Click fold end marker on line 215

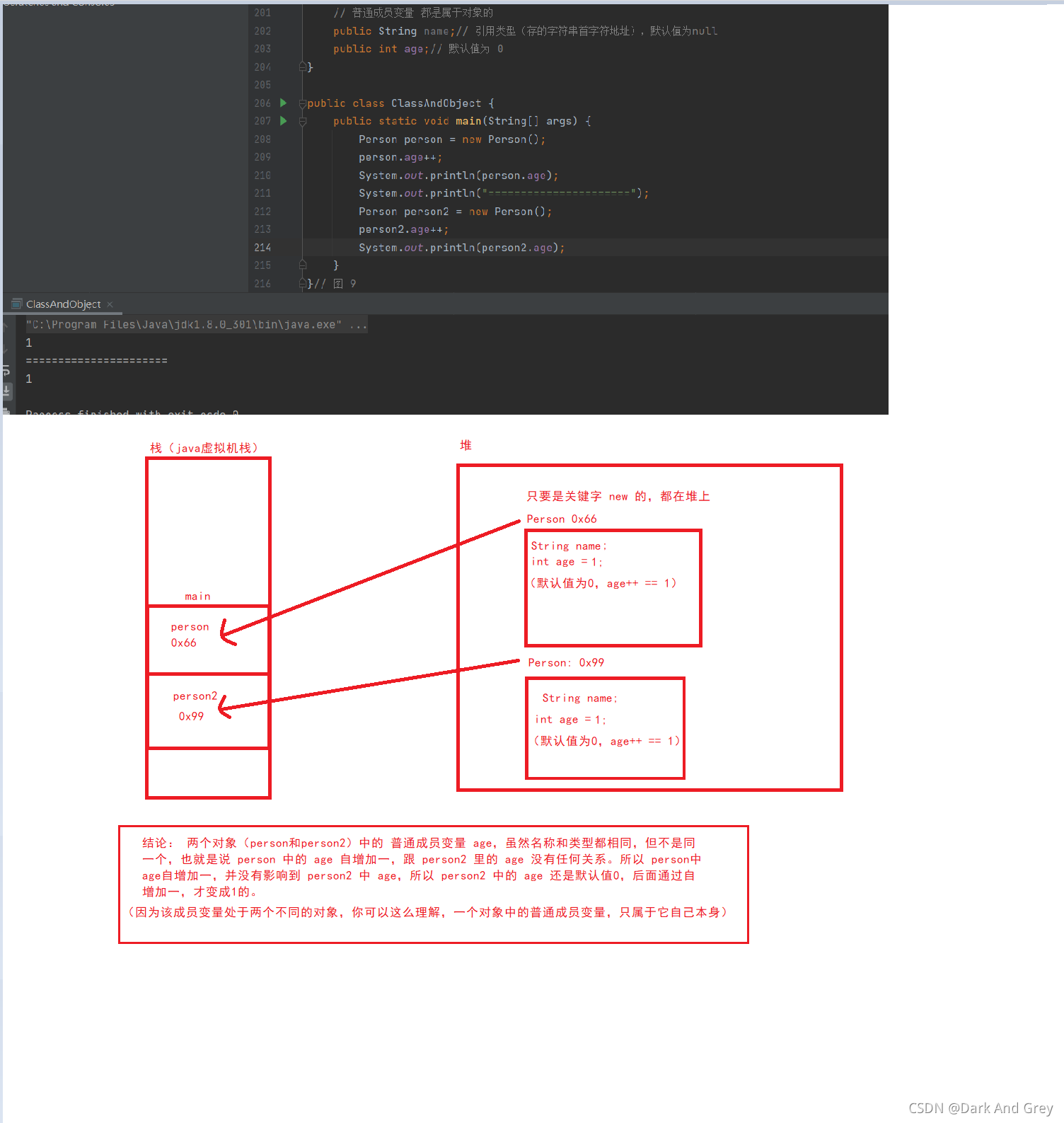[303, 265]
